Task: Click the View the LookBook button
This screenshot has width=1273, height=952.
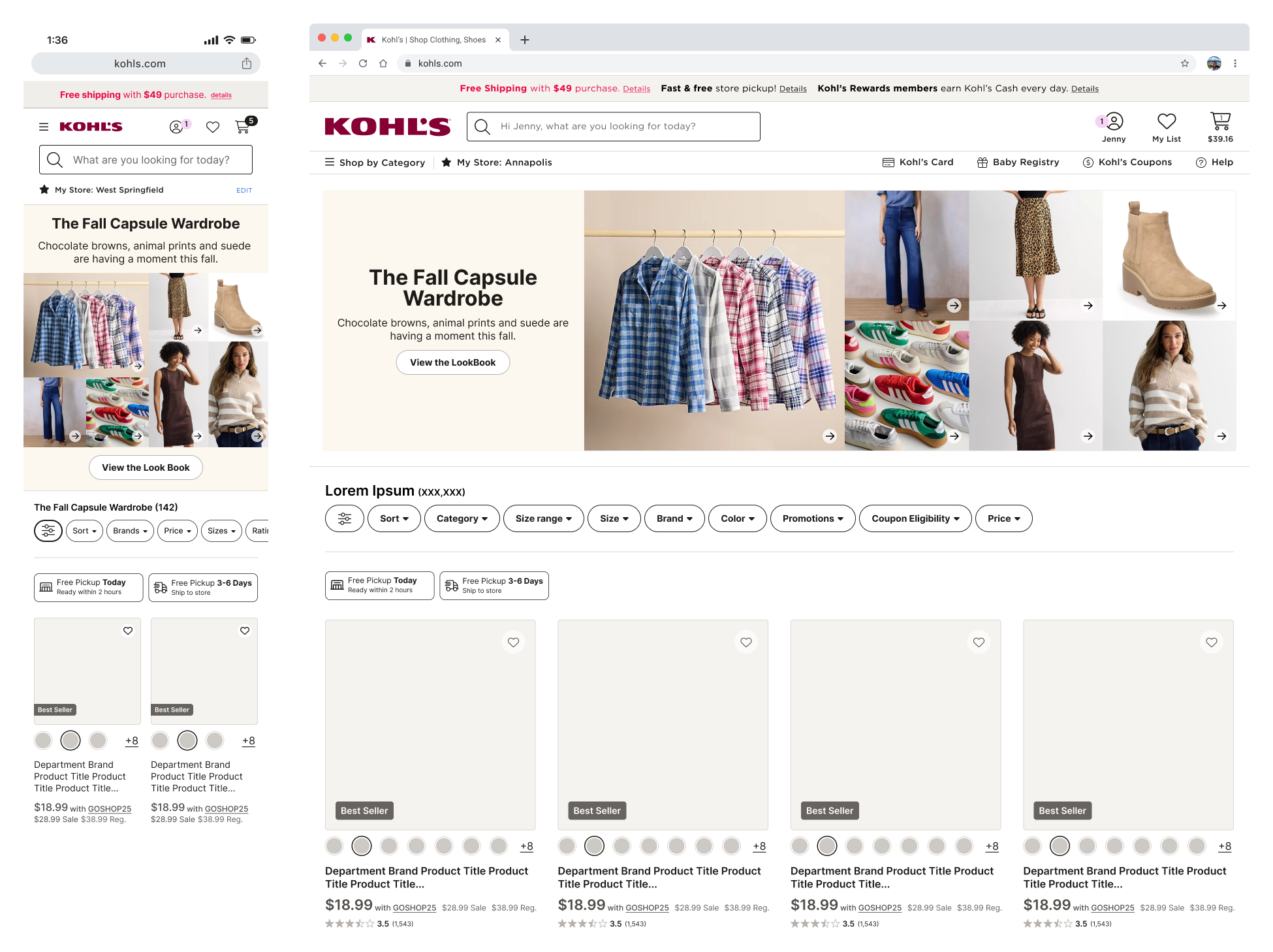Action: coord(452,362)
